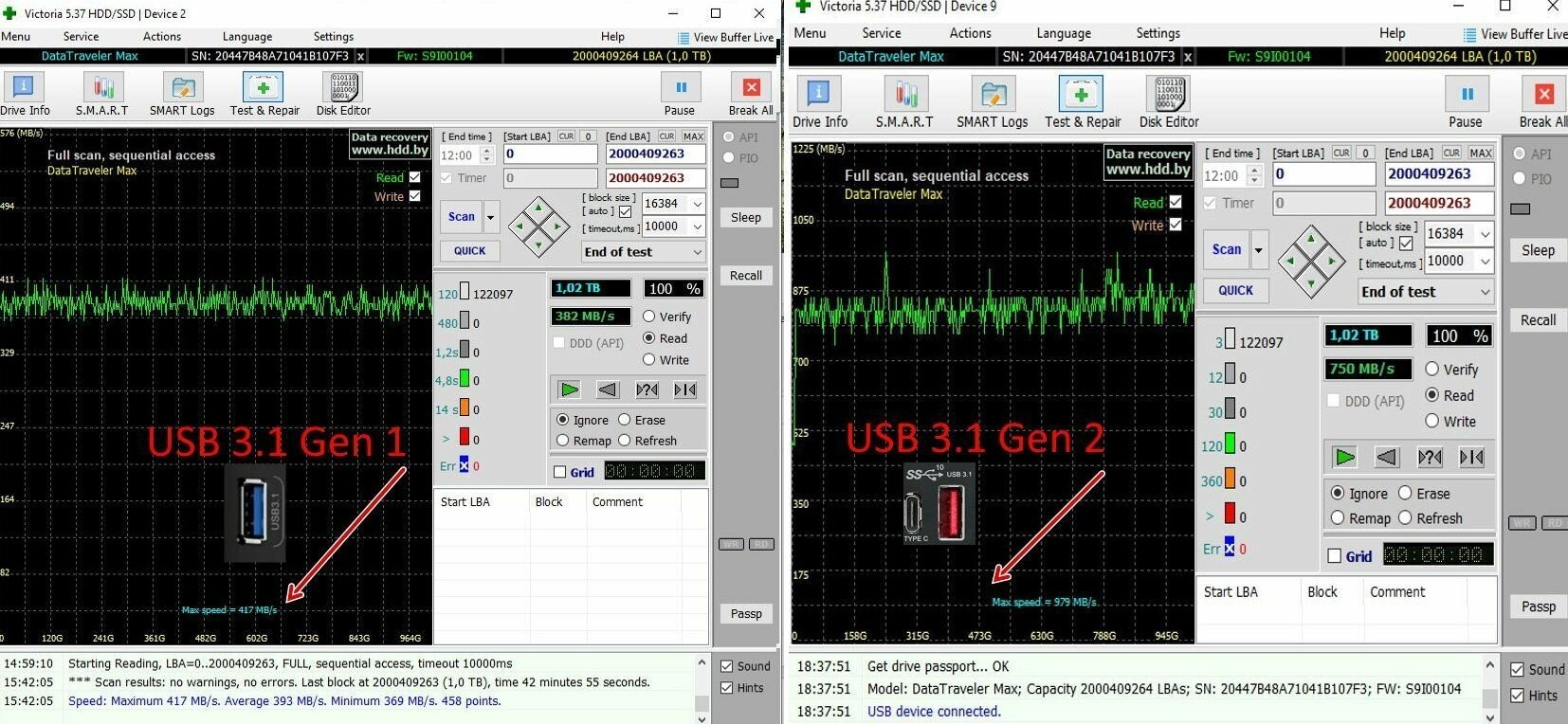The image size is (1568, 724).
Task: Click reverse scan arrow in left window
Action: coord(608,389)
